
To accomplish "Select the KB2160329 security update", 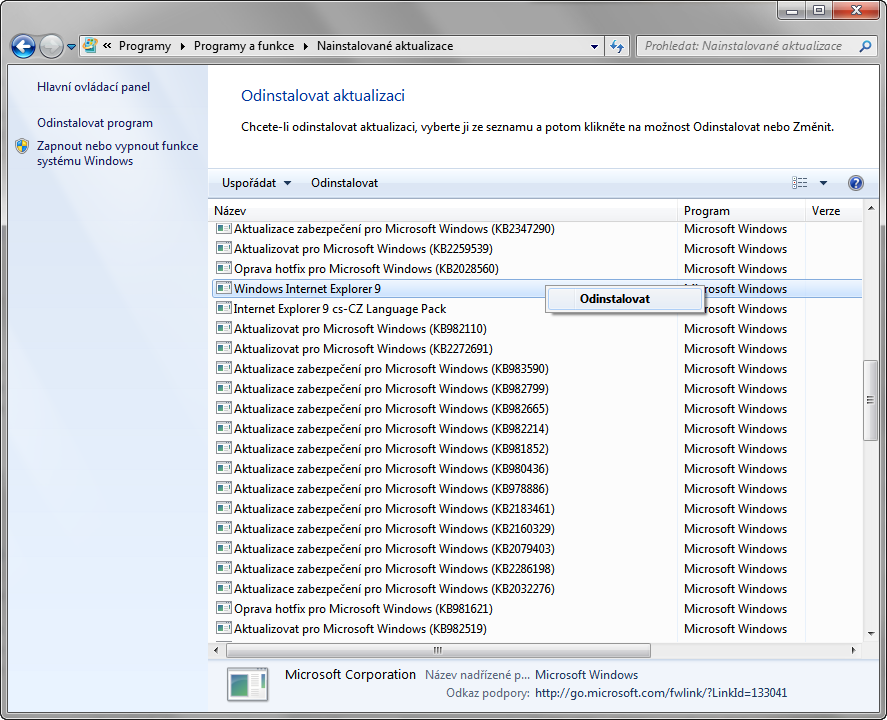I will (x=537, y=529).
